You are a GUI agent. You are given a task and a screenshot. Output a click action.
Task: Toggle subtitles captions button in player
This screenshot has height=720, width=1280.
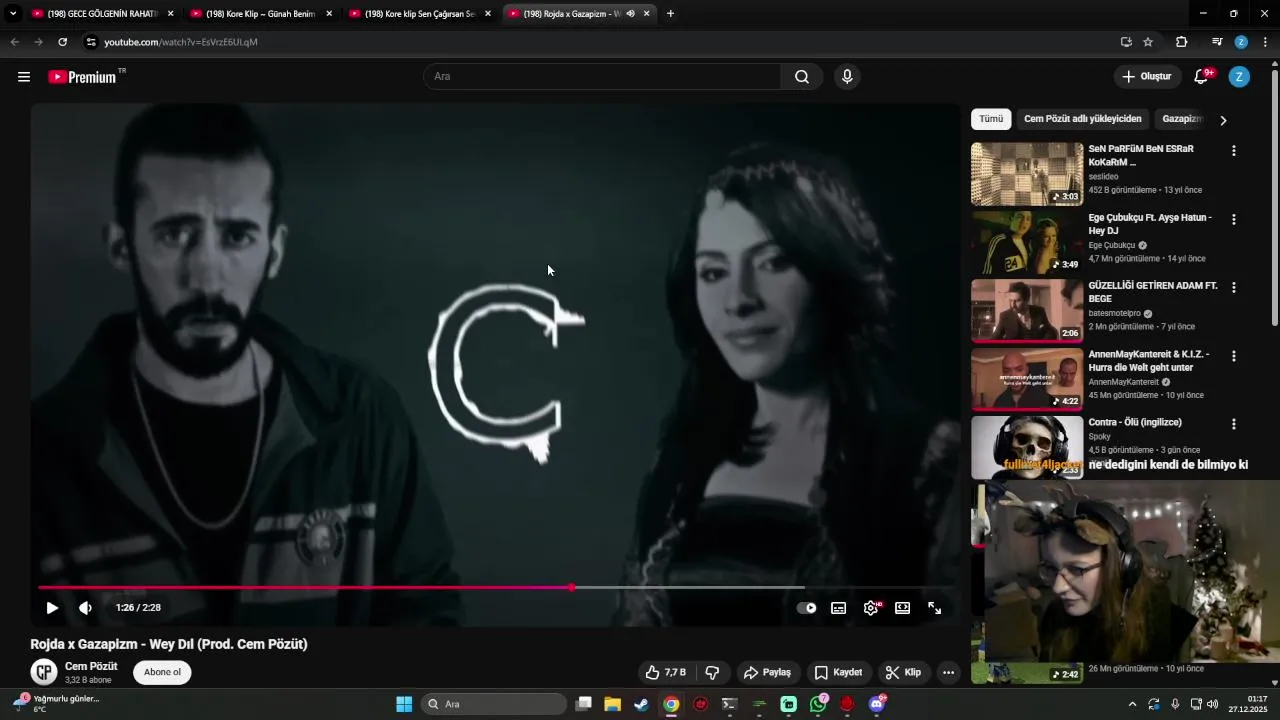[x=839, y=608]
